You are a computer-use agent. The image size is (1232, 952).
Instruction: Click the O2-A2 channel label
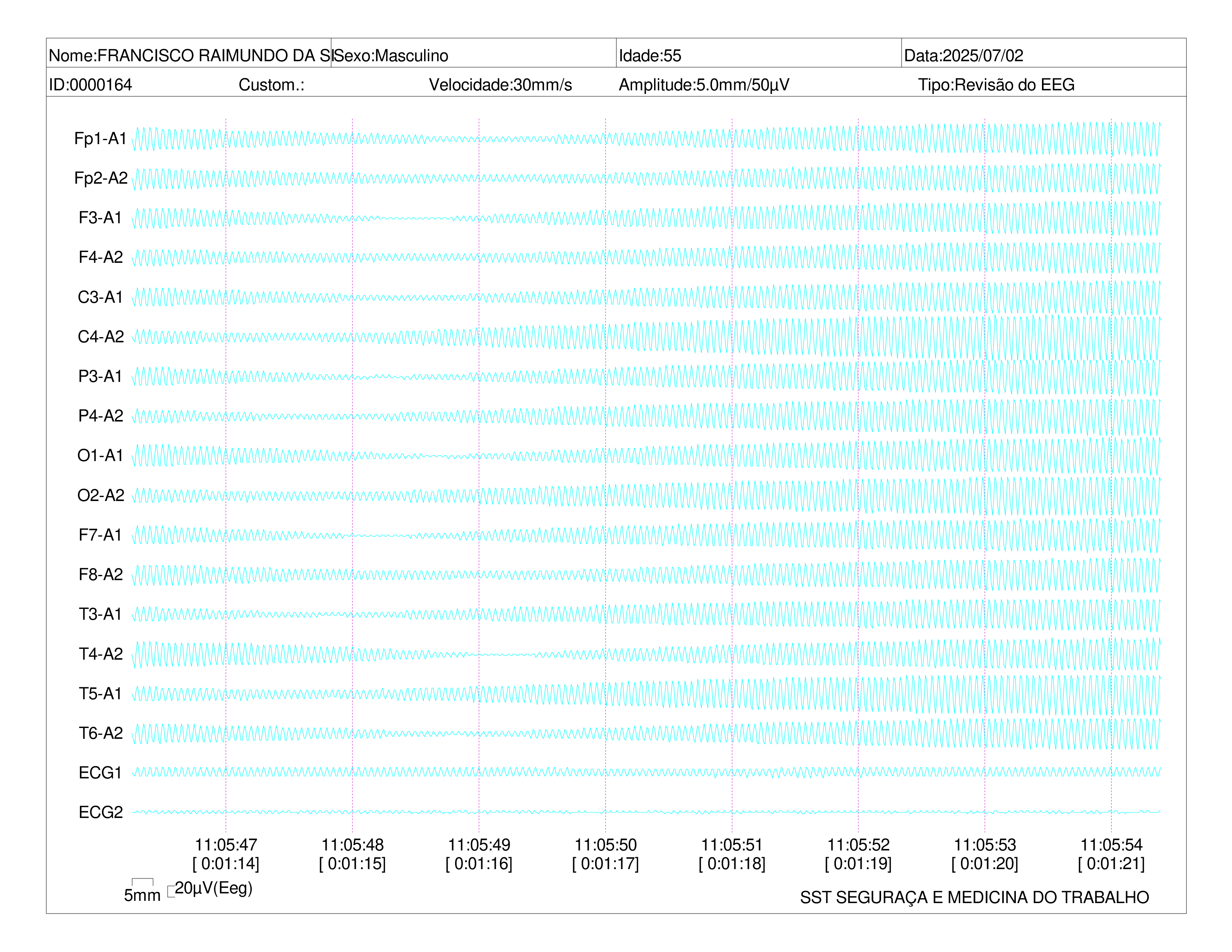click(100, 495)
